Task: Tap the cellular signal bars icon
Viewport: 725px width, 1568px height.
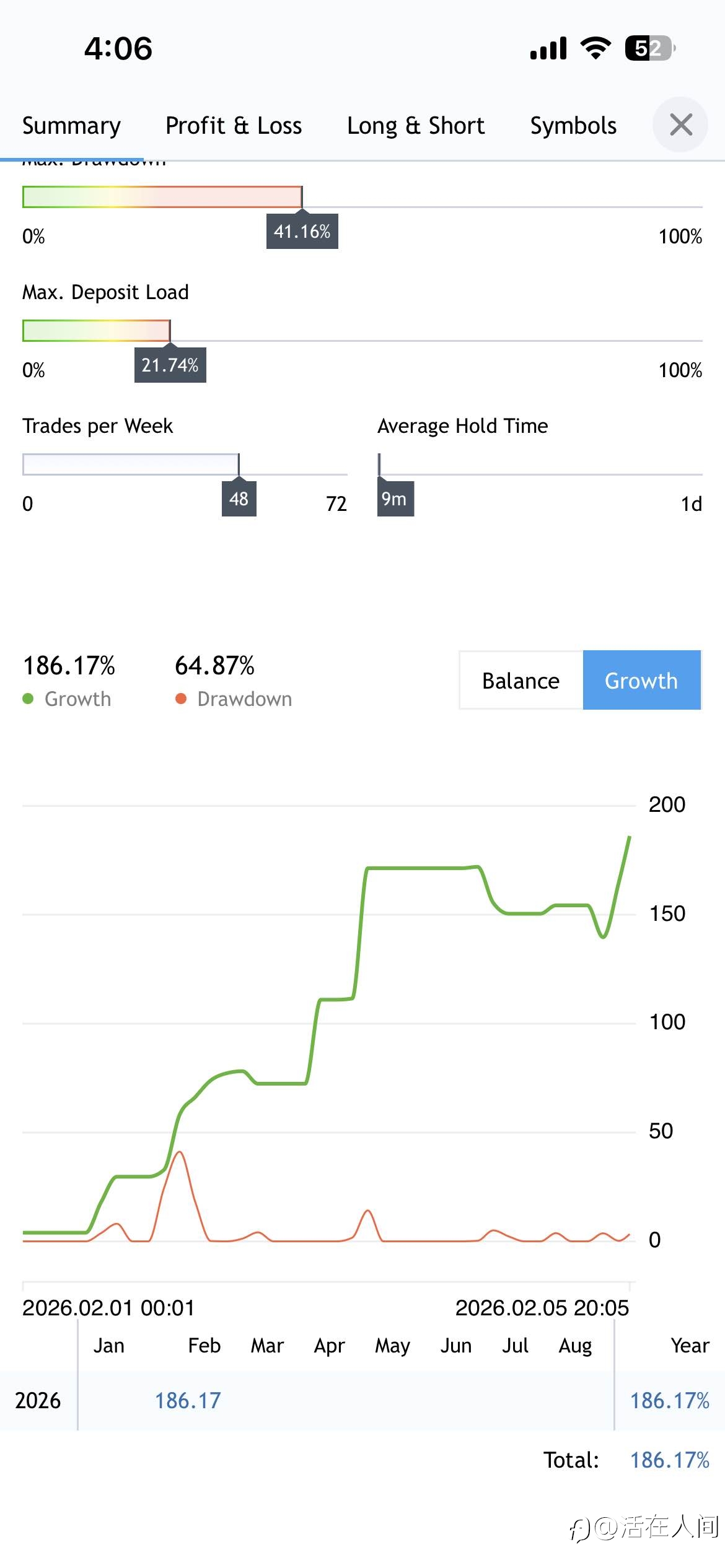Action: click(548, 48)
